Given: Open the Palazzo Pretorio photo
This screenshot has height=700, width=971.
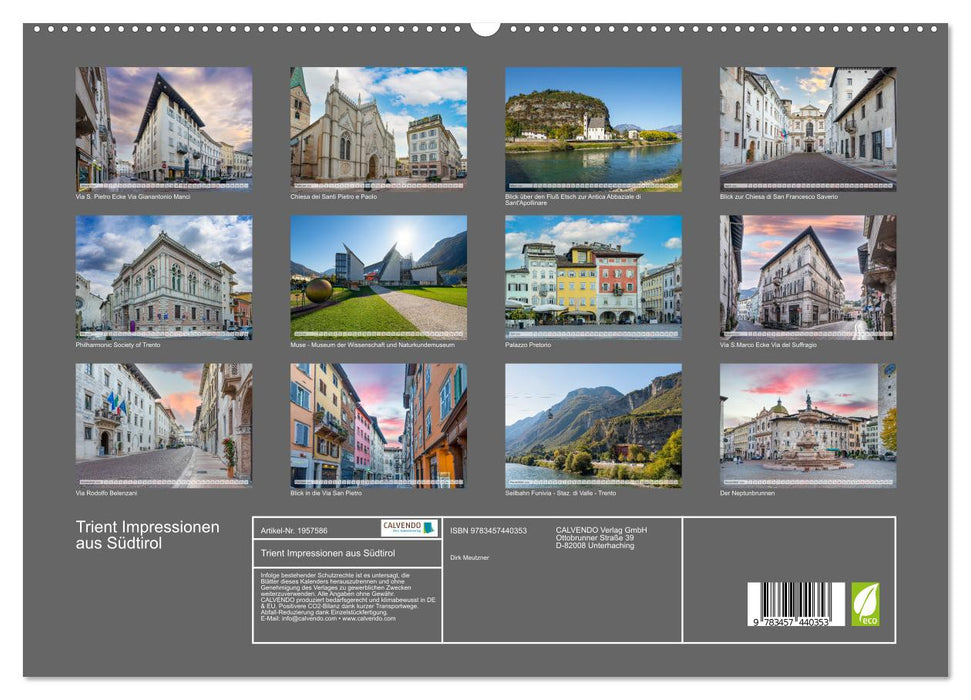Looking at the screenshot, I should coord(593,278).
